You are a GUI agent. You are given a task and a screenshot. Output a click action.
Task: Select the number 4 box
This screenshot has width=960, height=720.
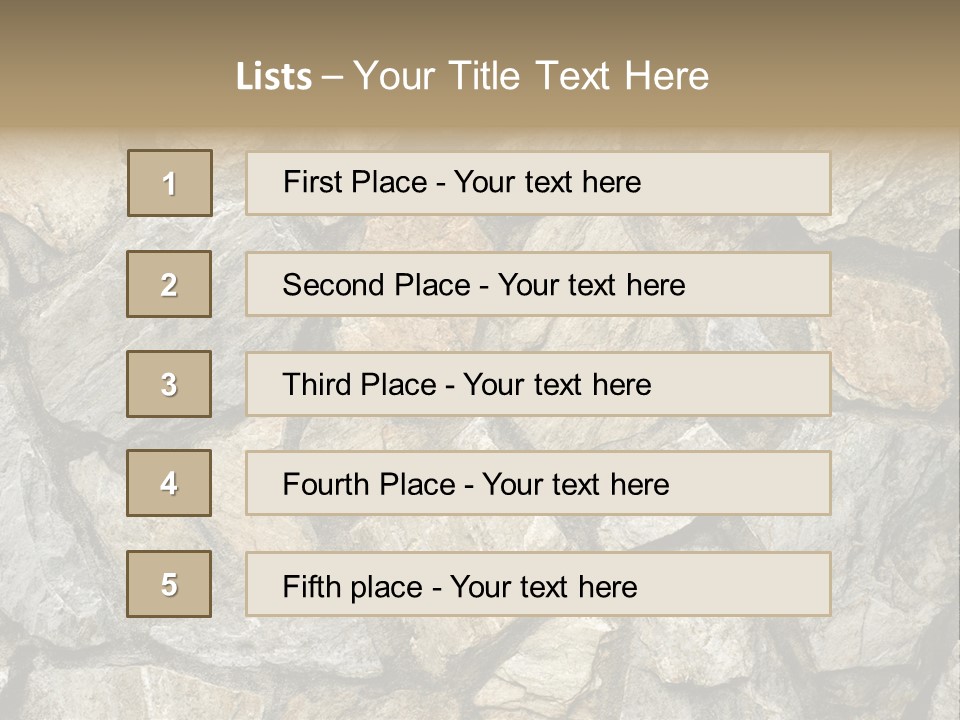pos(169,483)
